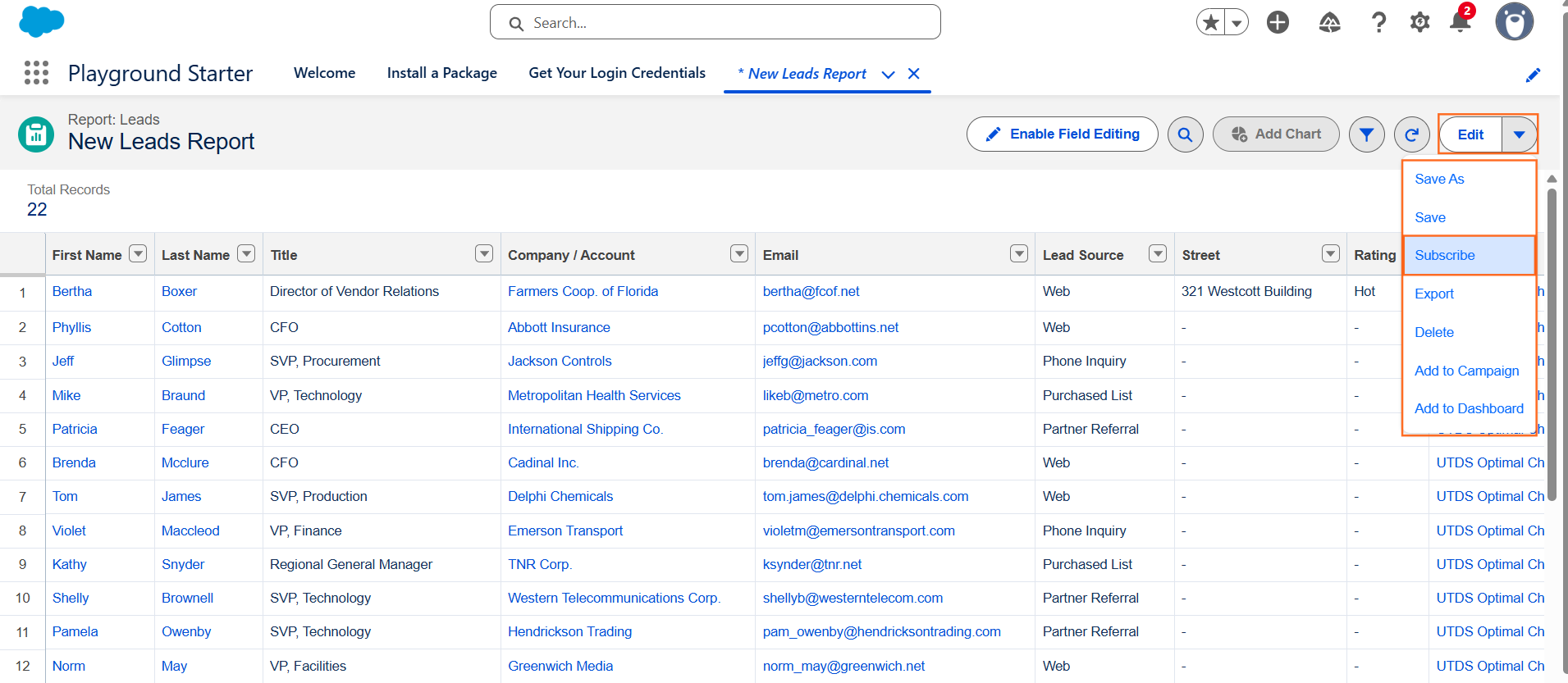1568x683 pixels.
Task: Click the pencil to edit navigation bar
Action: (x=1533, y=75)
